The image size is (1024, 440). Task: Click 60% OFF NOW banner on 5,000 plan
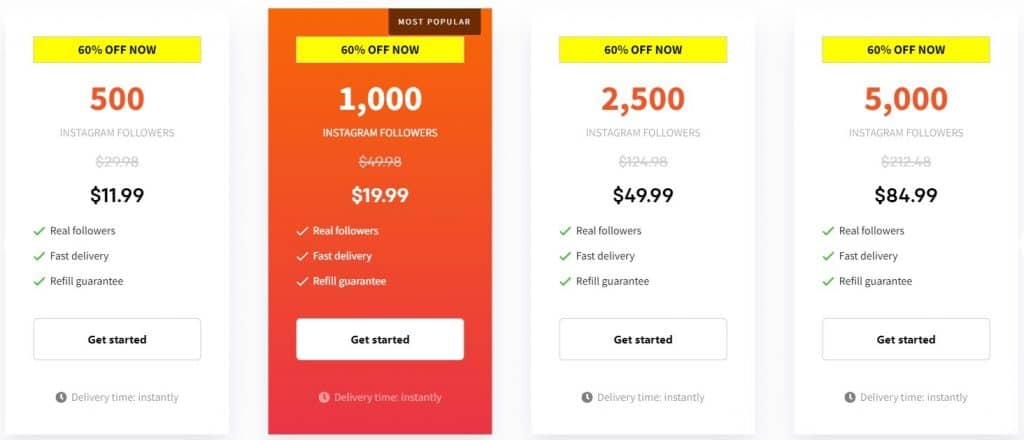point(905,50)
